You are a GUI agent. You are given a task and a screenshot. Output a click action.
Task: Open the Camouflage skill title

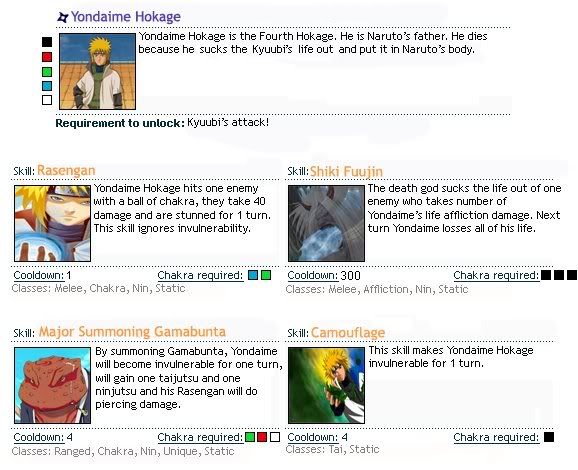coord(348,333)
